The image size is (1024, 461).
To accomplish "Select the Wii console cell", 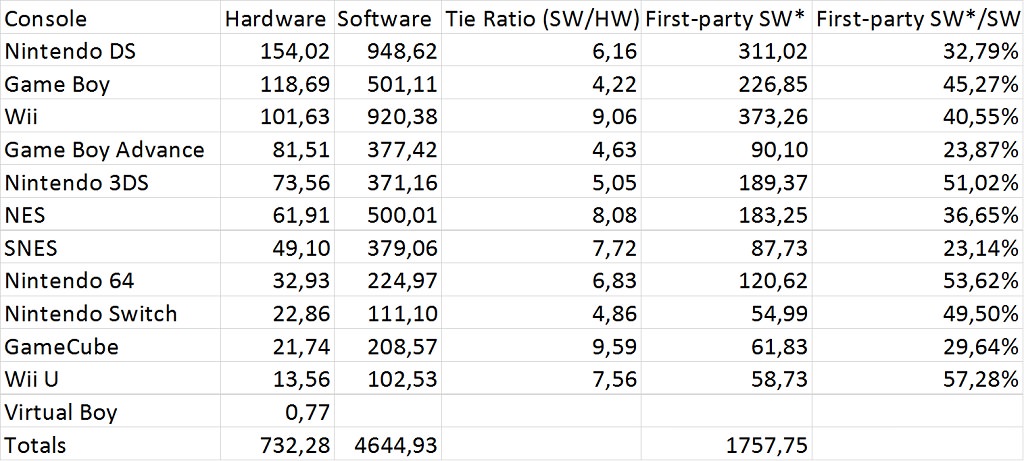I will point(110,116).
